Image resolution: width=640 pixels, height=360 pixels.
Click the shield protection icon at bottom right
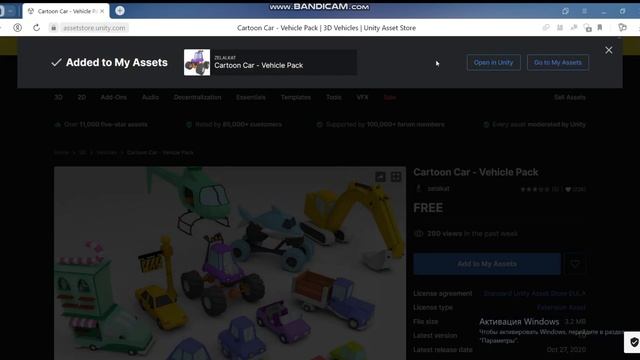(x=634, y=342)
